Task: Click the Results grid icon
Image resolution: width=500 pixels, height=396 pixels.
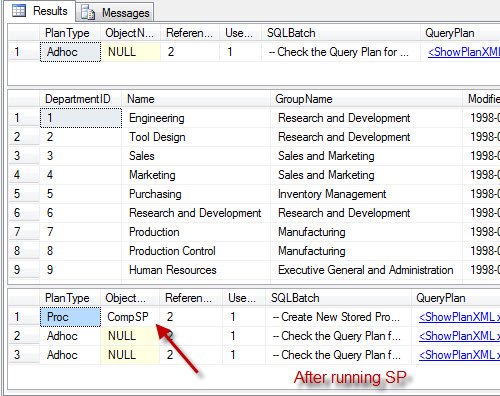Action: tap(19, 11)
